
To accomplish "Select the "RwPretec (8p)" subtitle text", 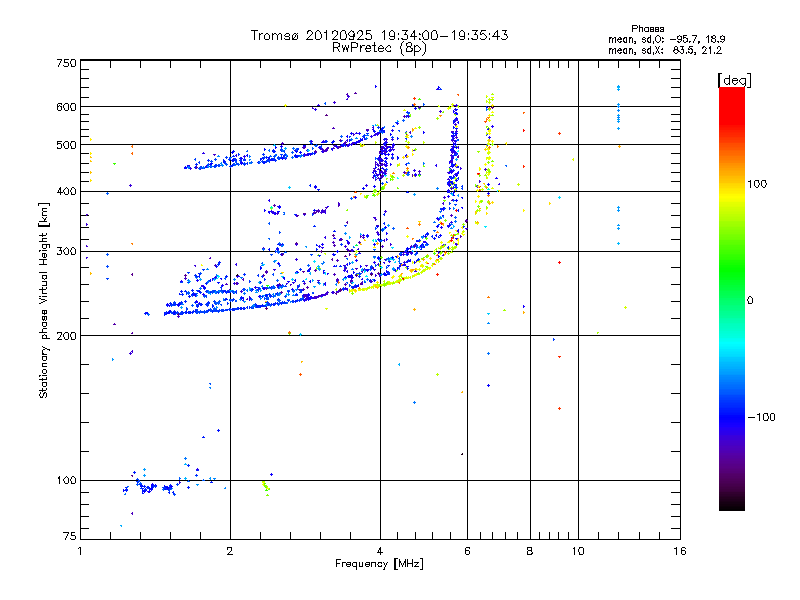I will (379, 48).
